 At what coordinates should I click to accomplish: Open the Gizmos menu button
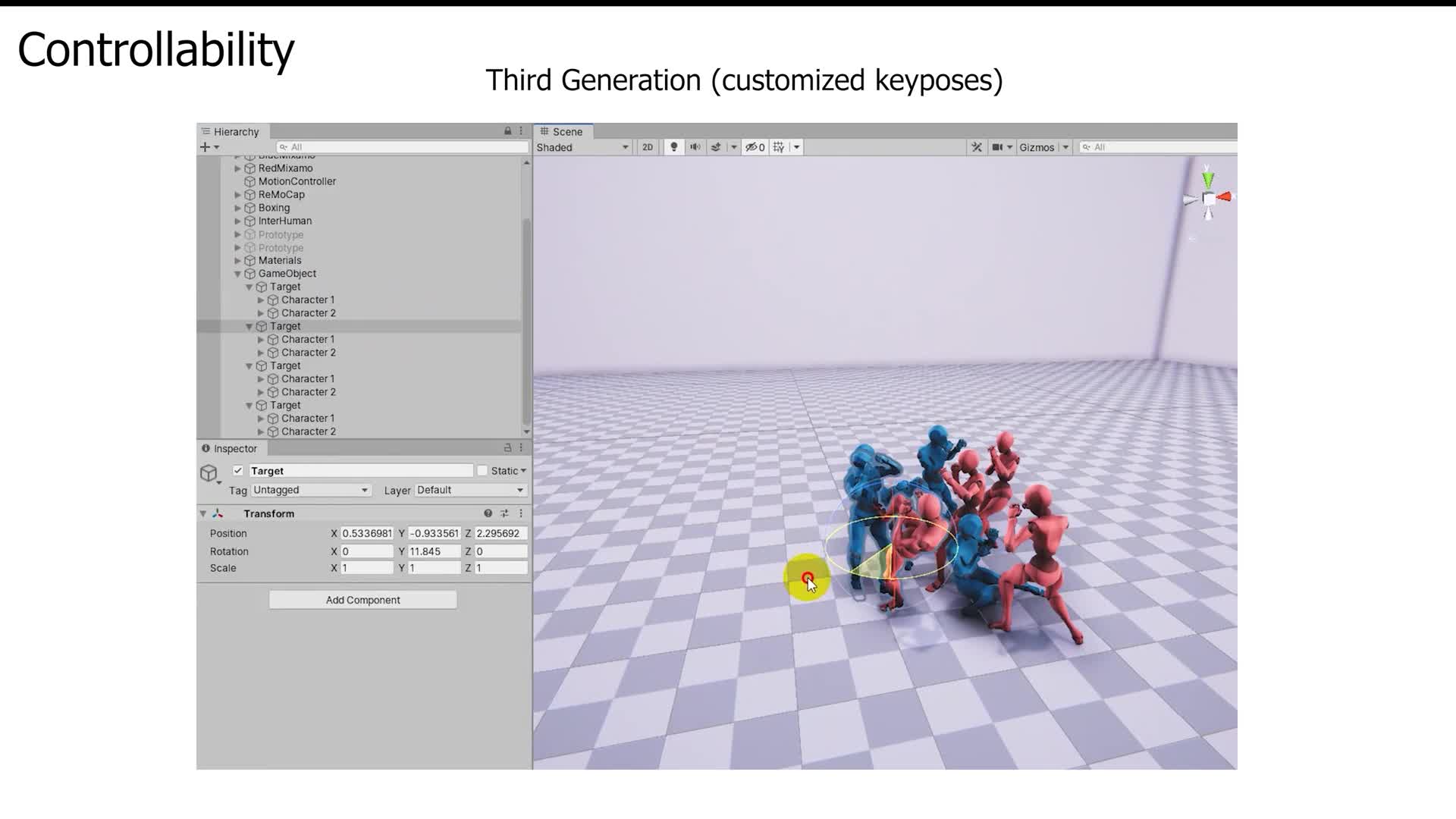click(1037, 147)
